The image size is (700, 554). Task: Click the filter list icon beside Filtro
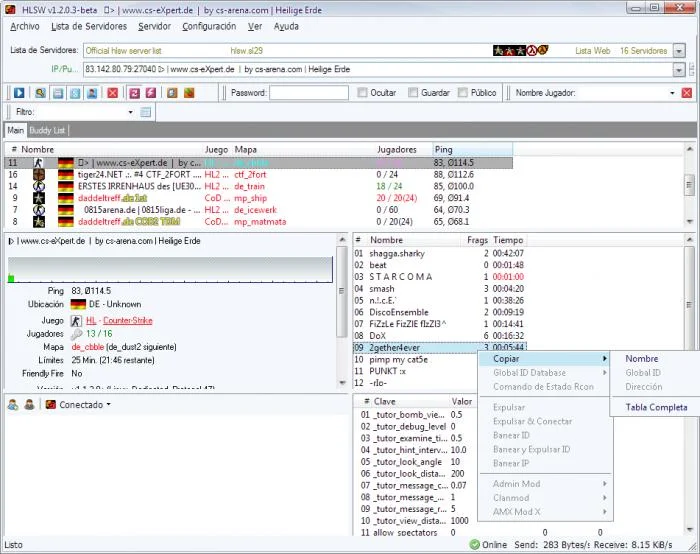click(x=145, y=112)
